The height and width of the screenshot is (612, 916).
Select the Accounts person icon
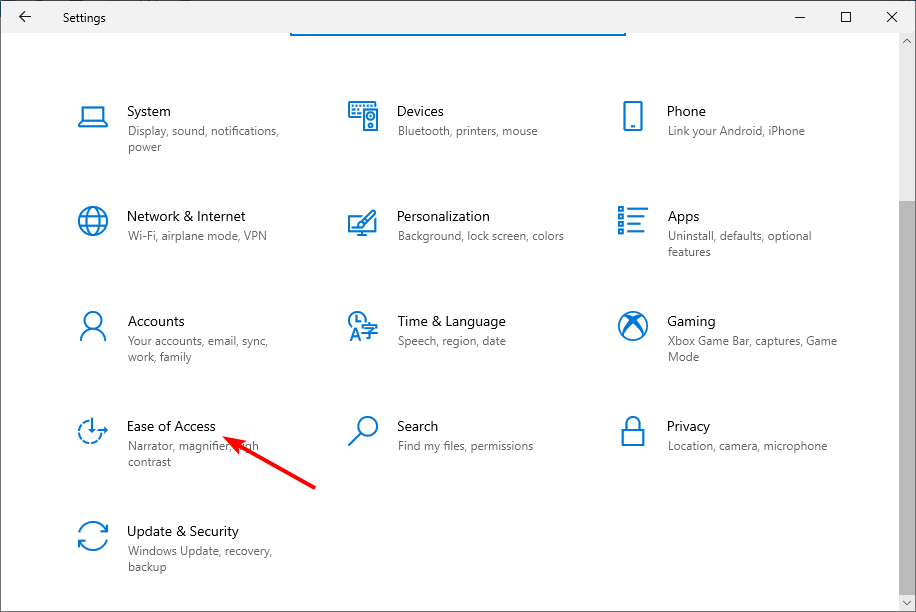pyautogui.click(x=93, y=326)
